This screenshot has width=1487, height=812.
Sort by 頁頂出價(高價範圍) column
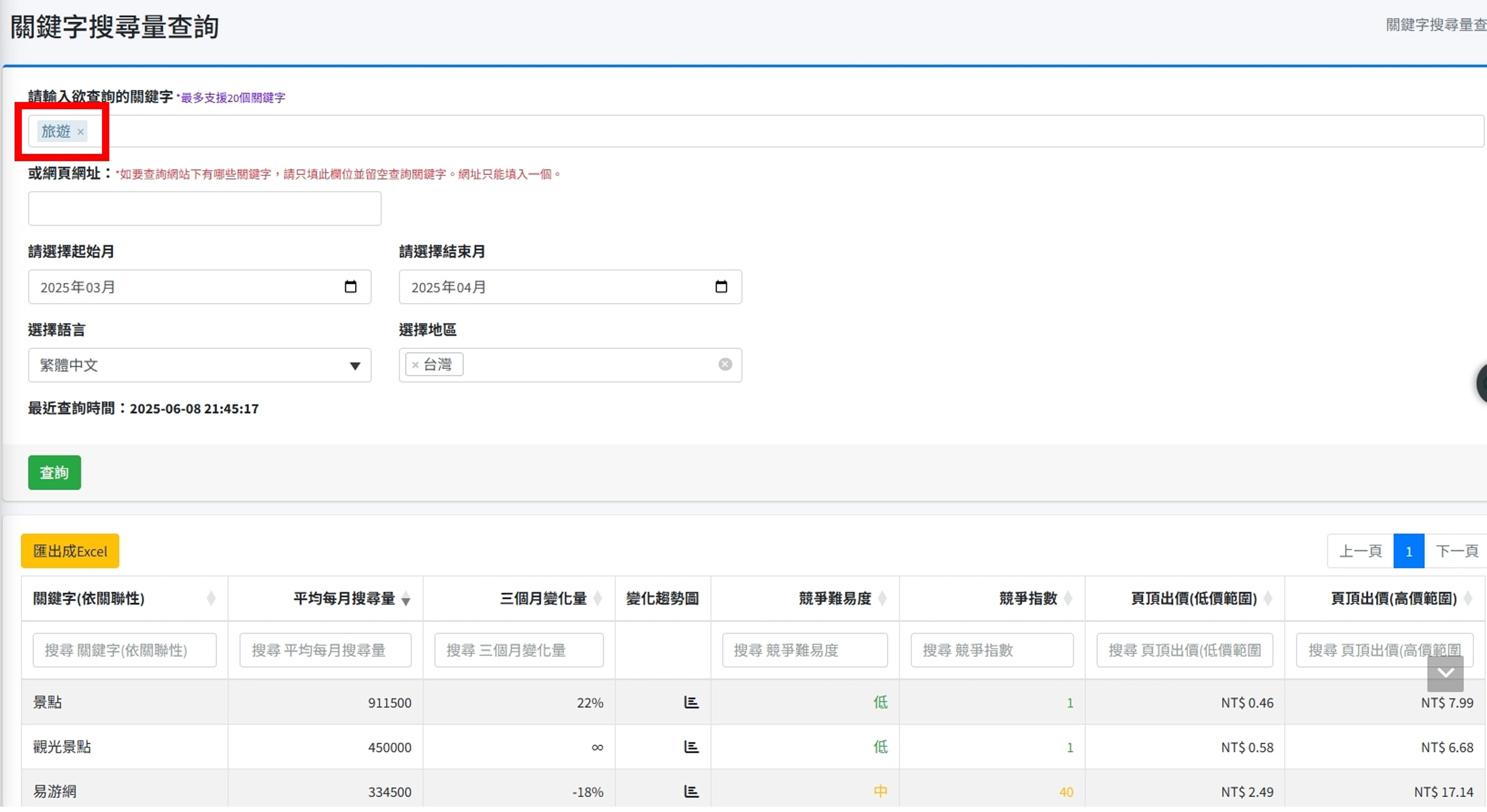(x=1385, y=598)
